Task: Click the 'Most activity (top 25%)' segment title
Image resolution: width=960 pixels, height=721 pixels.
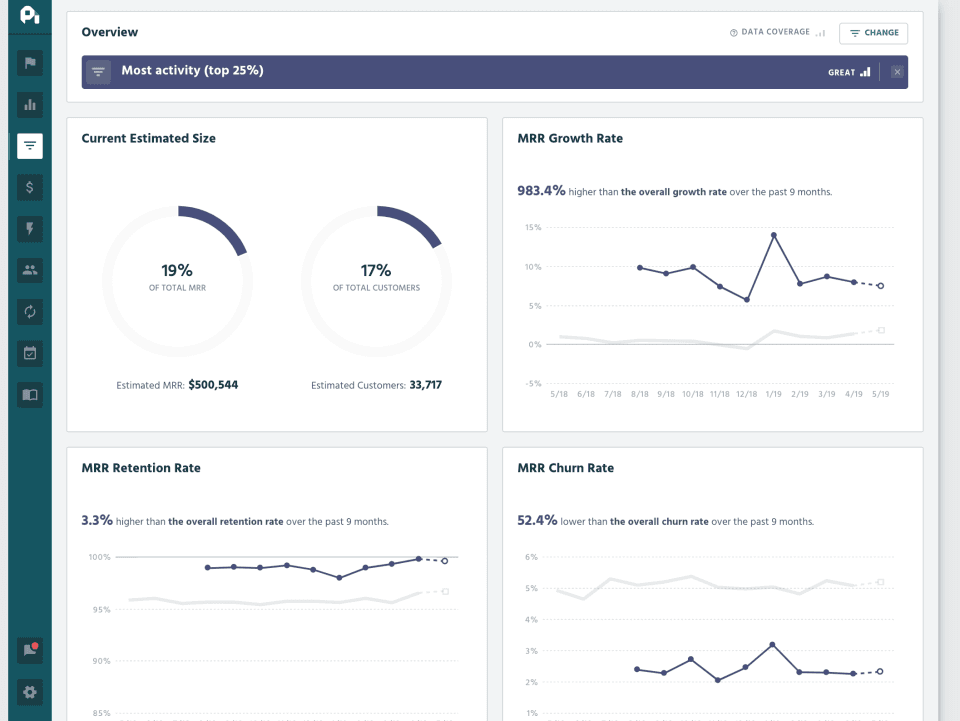Action: (192, 71)
